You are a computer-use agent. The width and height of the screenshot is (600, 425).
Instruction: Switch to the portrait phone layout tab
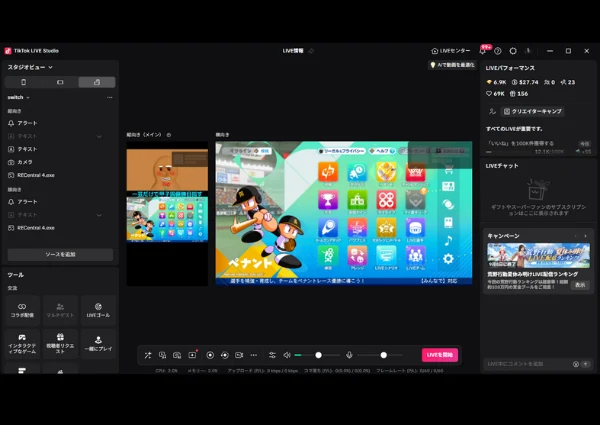23,82
